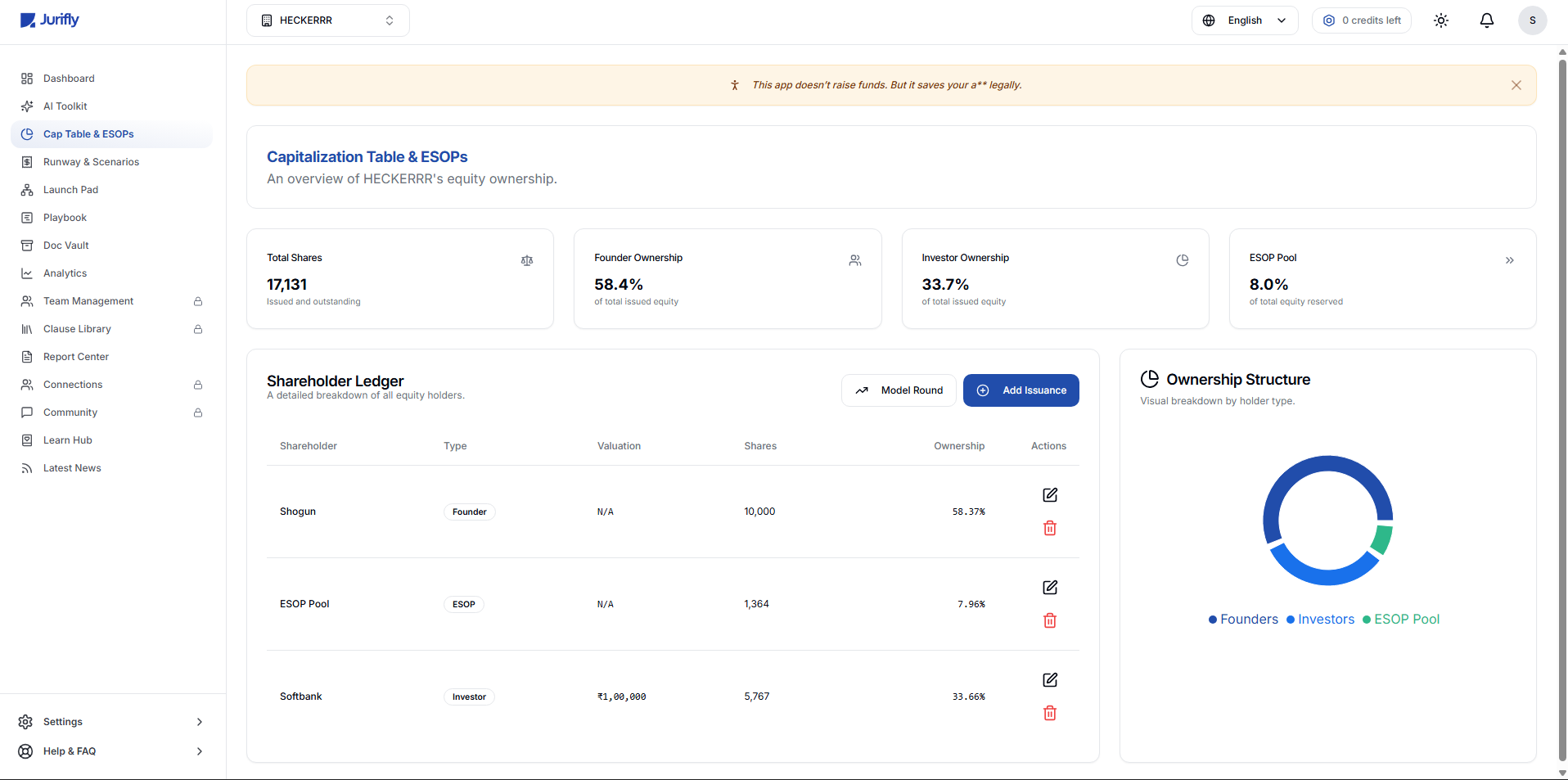Click the green ESOP Pool donut segment

pos(1382,540)
